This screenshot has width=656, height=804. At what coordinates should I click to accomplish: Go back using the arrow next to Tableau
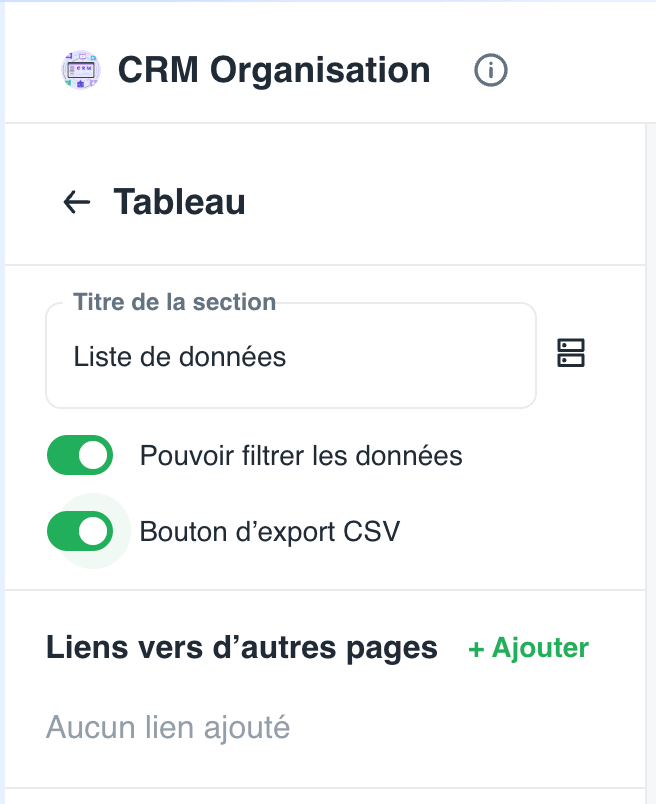click(x=77, y=202)
